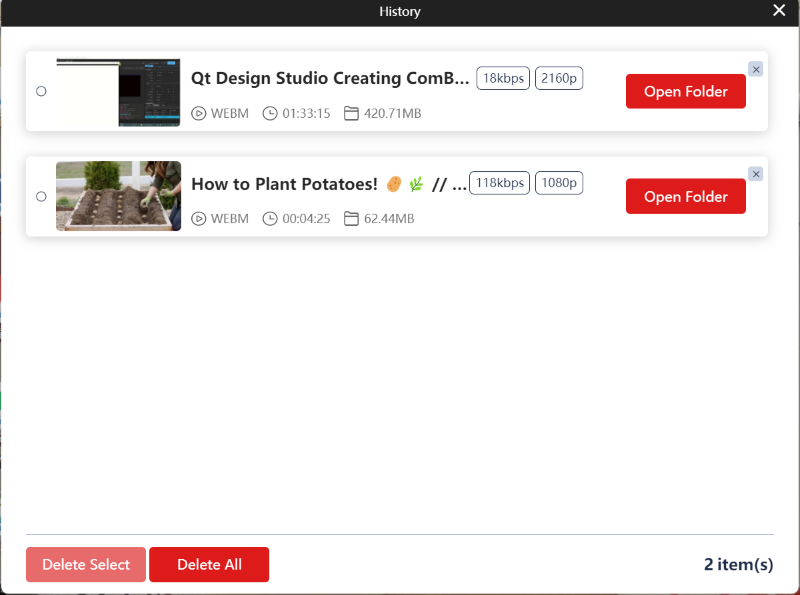Click the 118kbps bitrate badge
800x595 pixels.
[x=499, y=183]
